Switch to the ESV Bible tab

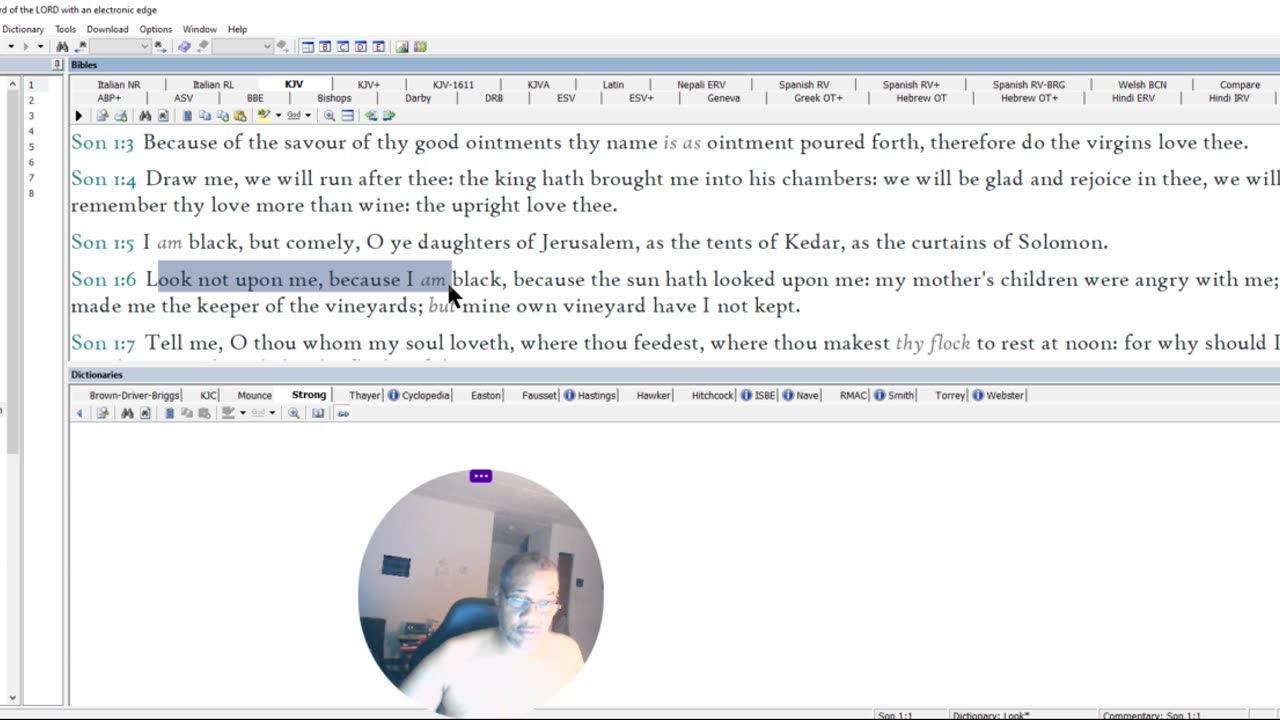566,98
